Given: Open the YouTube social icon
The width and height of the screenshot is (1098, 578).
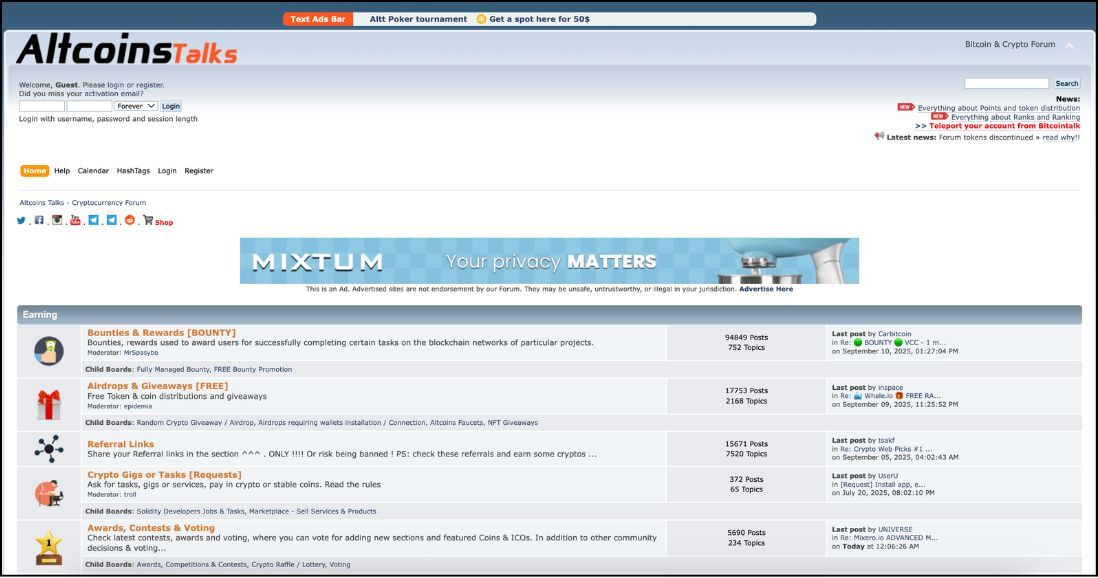Looking at the screenshot, I should (75, 220).
